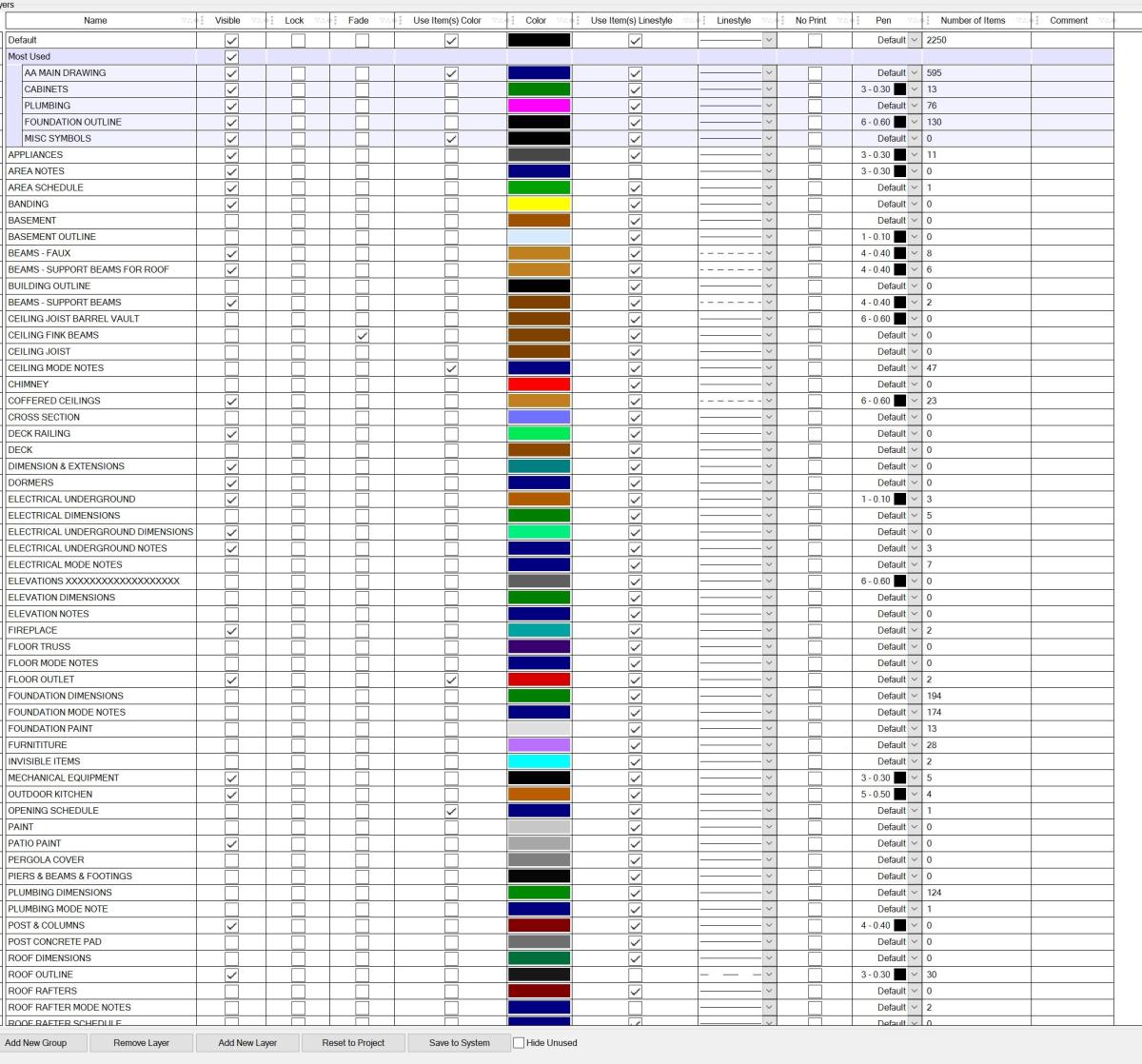Show the CHIMNEY layer via Visible checkbox
The image size is (1142, 1064).
pyautogui.click(x=231, y=384)
